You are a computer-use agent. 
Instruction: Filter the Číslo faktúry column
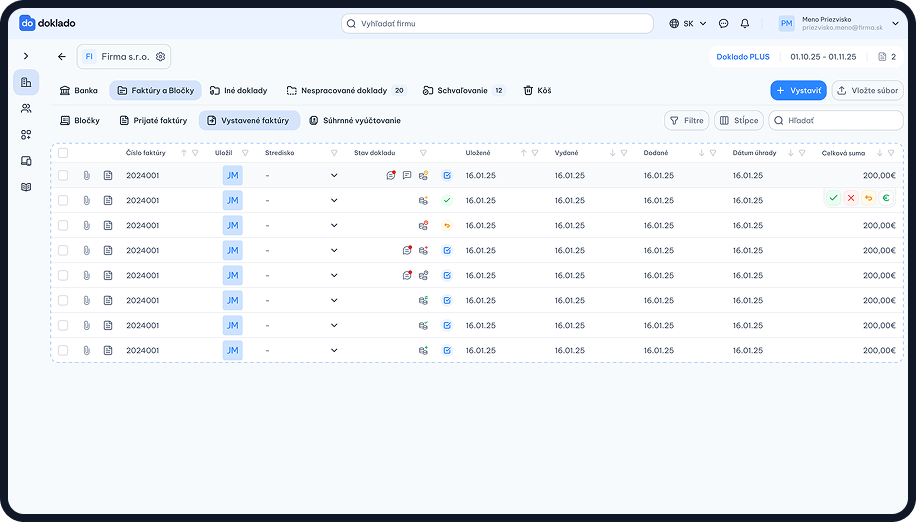click(195, 153)
